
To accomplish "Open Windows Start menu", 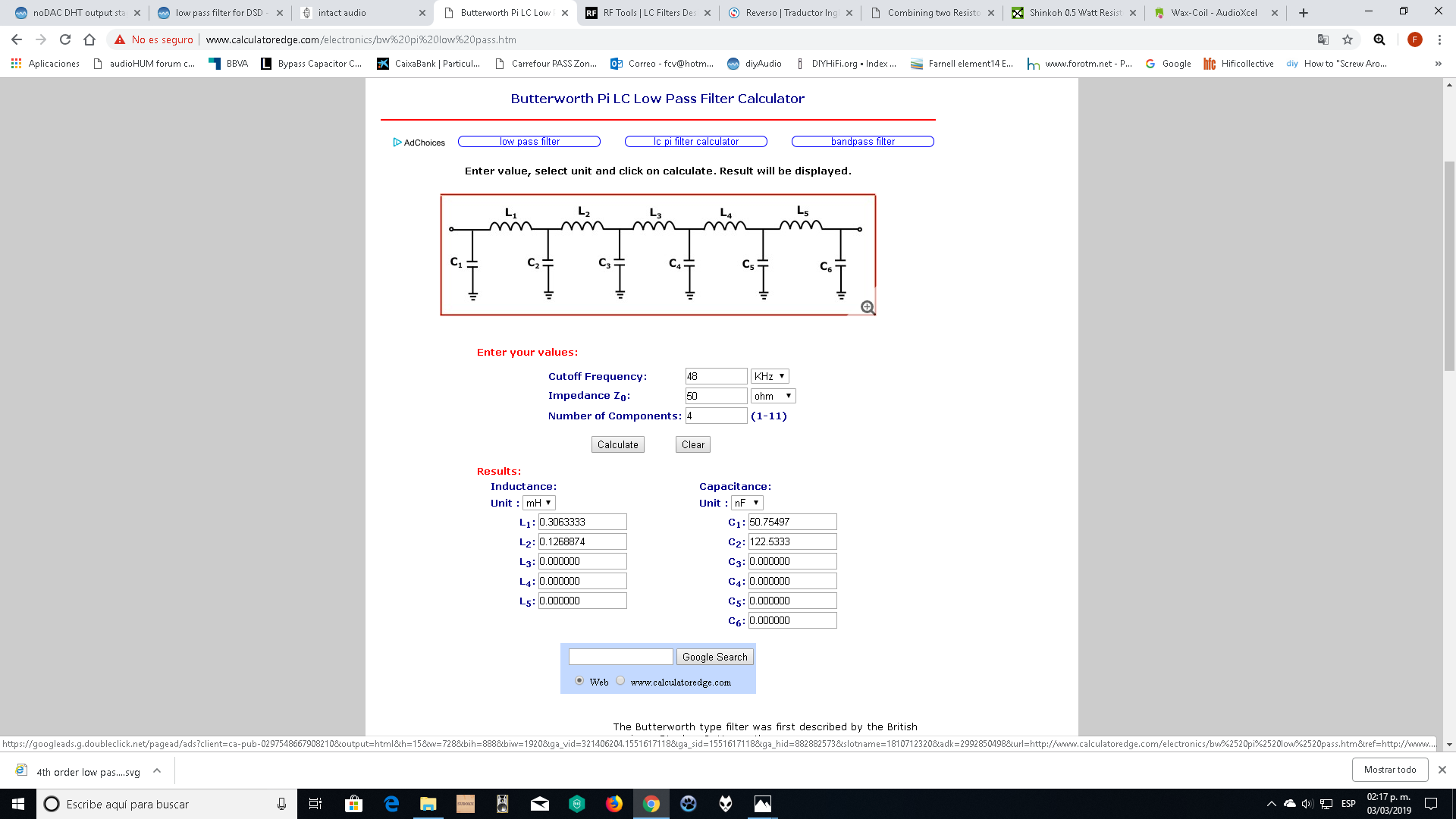I will tap(18, 804).
